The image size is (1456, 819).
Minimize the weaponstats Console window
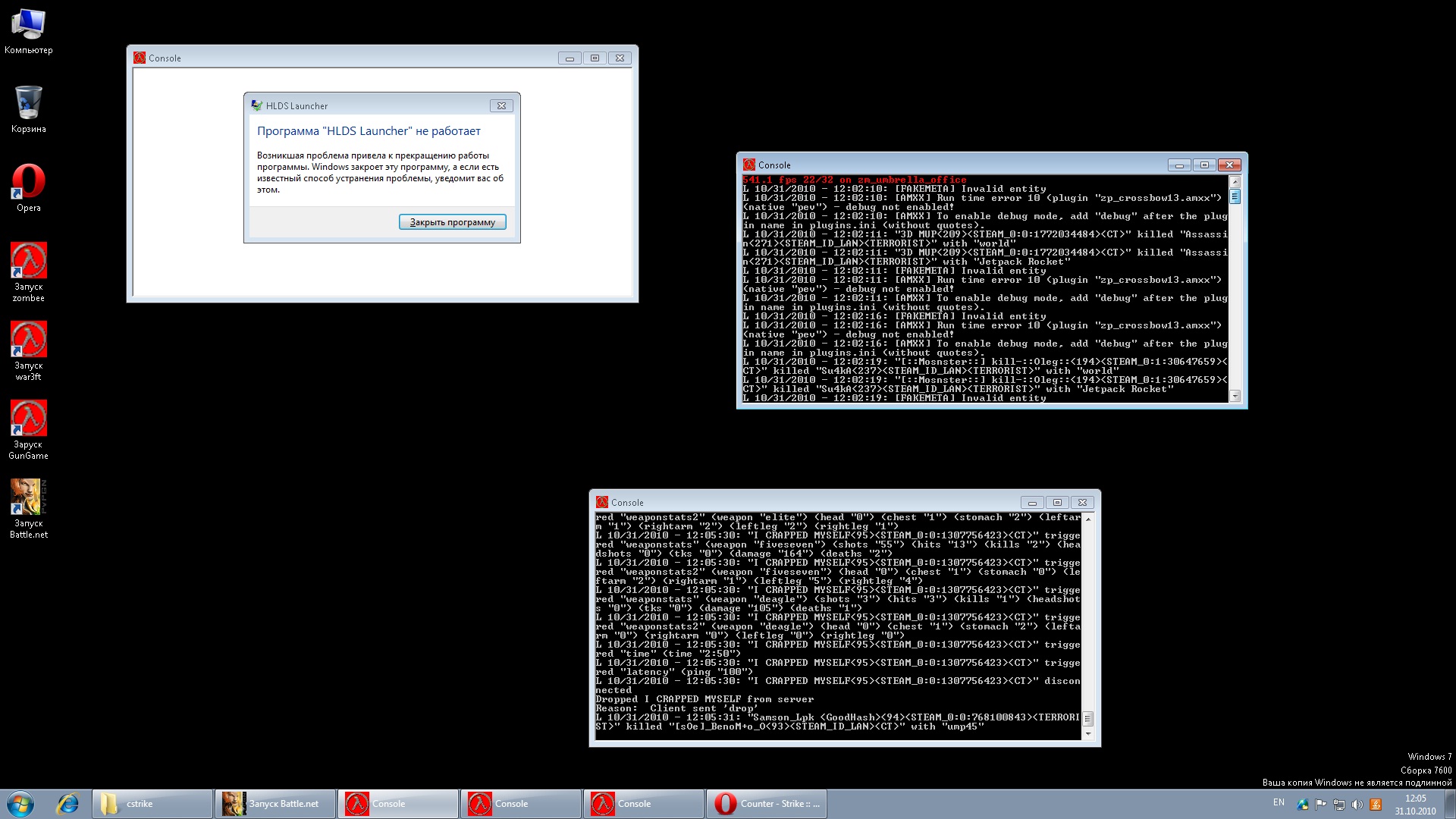1032,503
